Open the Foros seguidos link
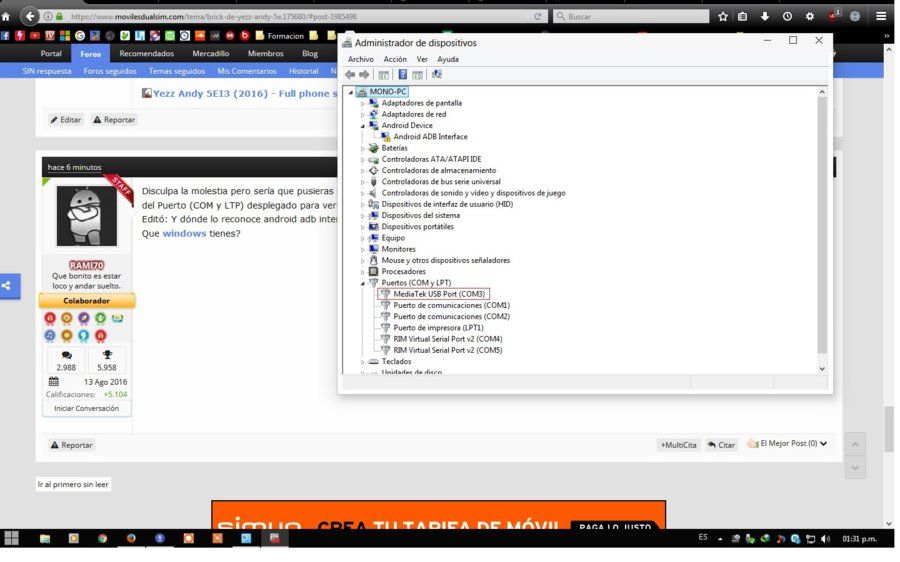Viewport: 900px width, 562px height. (x=110, y=71)
